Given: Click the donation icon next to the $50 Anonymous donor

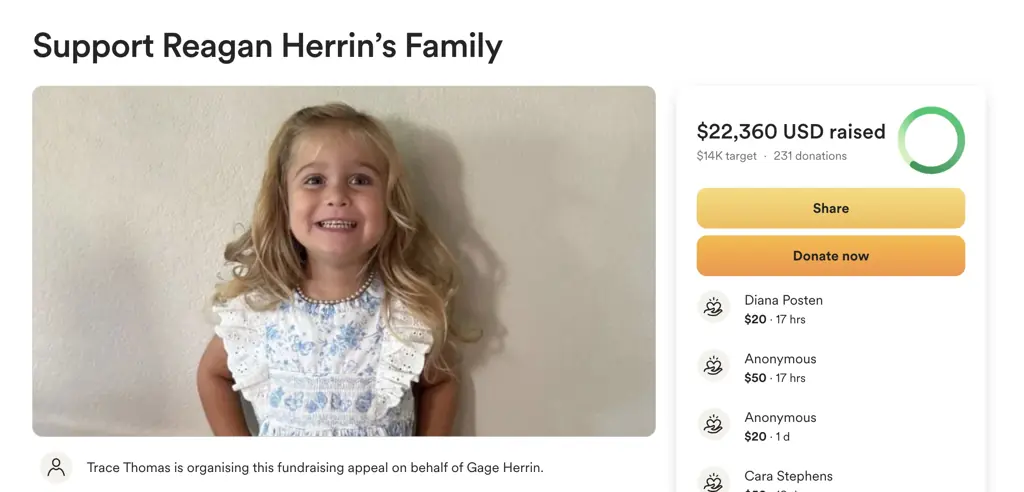Looking at the screenshot, I should click(713, 367).
